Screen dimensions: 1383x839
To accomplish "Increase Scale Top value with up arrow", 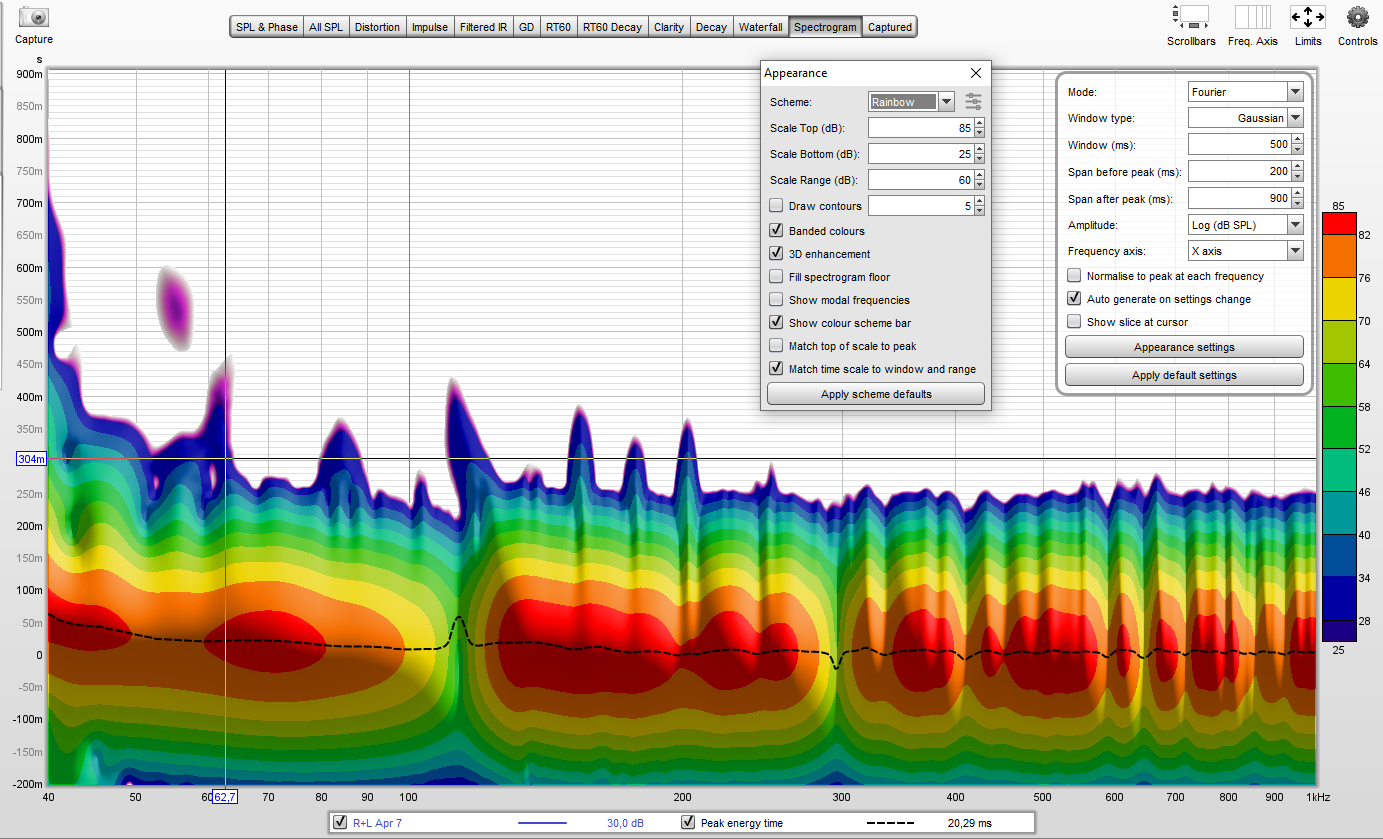I will [979, 123].
